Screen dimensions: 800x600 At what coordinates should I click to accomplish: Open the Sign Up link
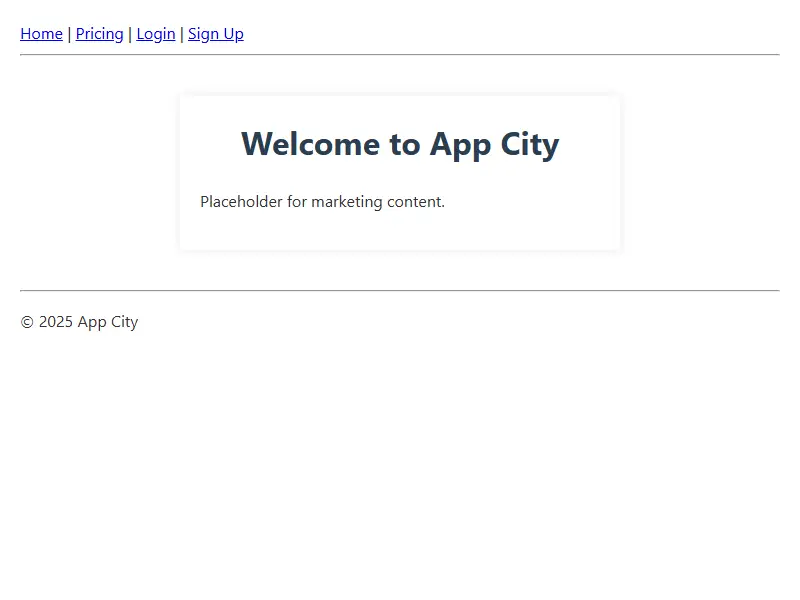(216, 34)
